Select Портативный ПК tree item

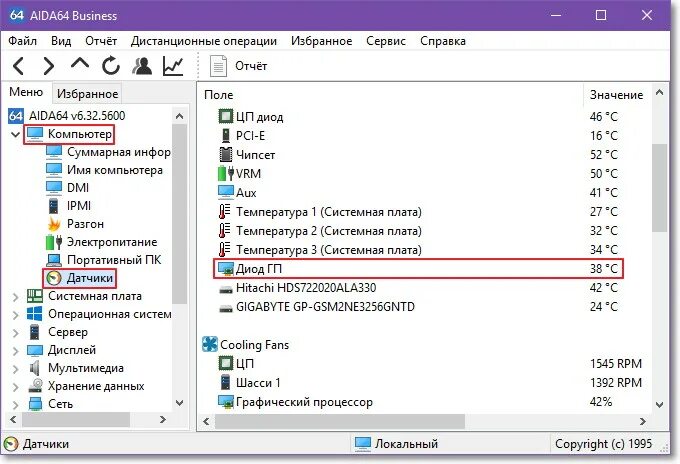tap(114, 260)
